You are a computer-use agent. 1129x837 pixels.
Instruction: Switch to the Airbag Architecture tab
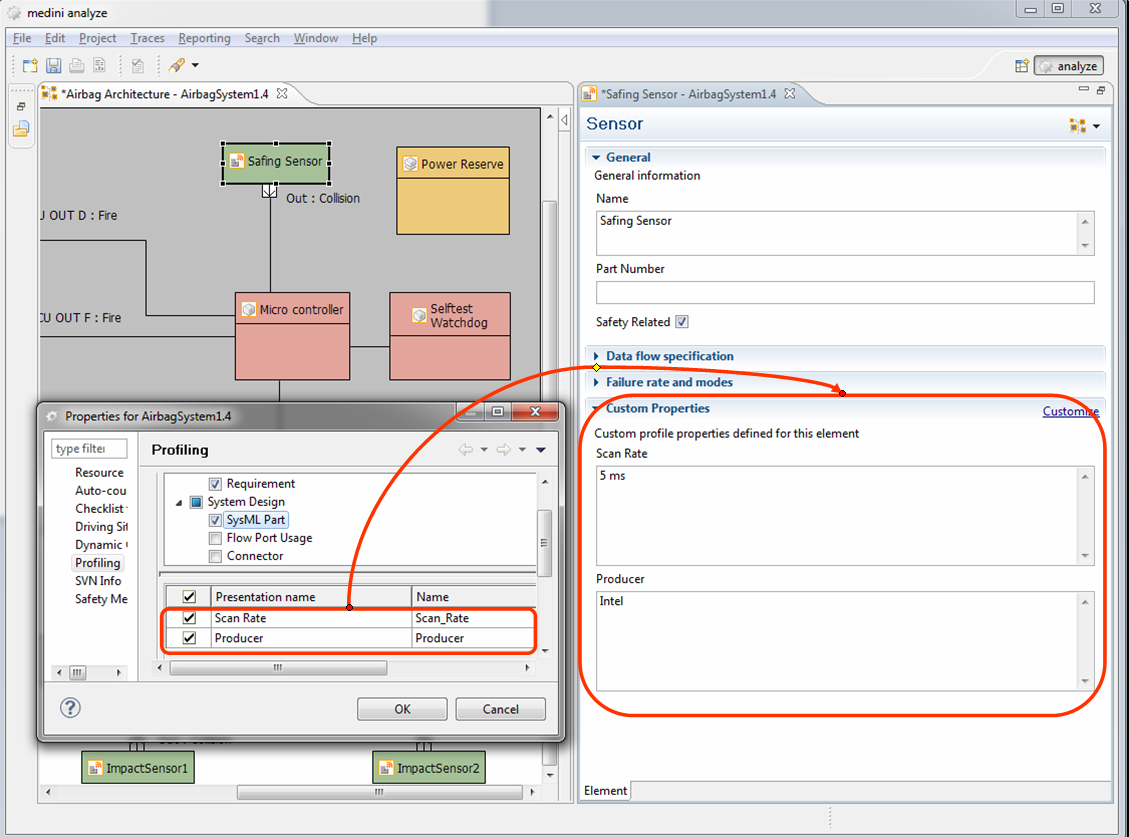click(165, 94)
